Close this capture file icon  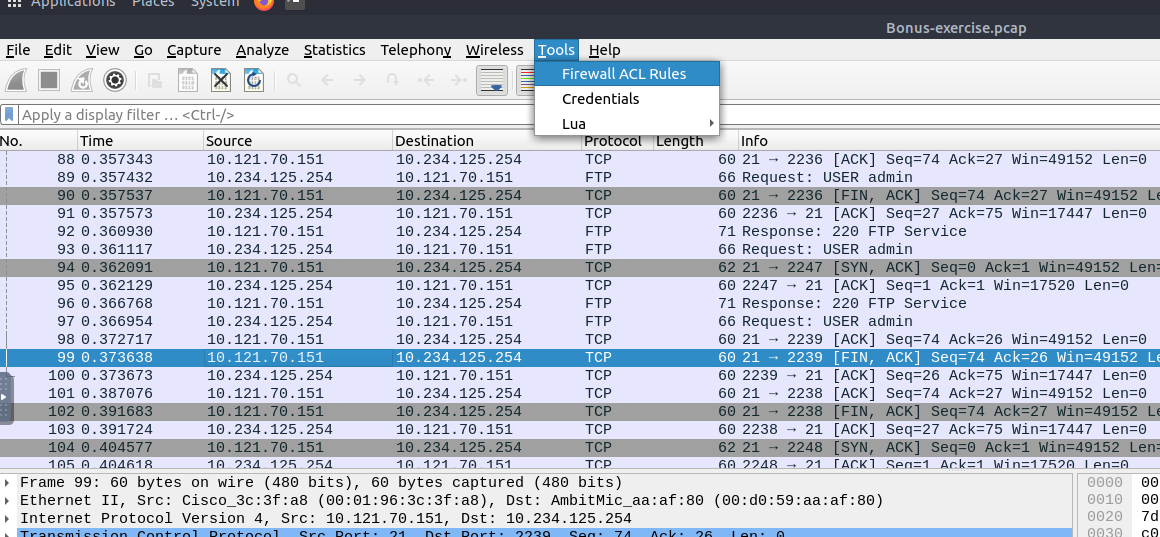221,80
